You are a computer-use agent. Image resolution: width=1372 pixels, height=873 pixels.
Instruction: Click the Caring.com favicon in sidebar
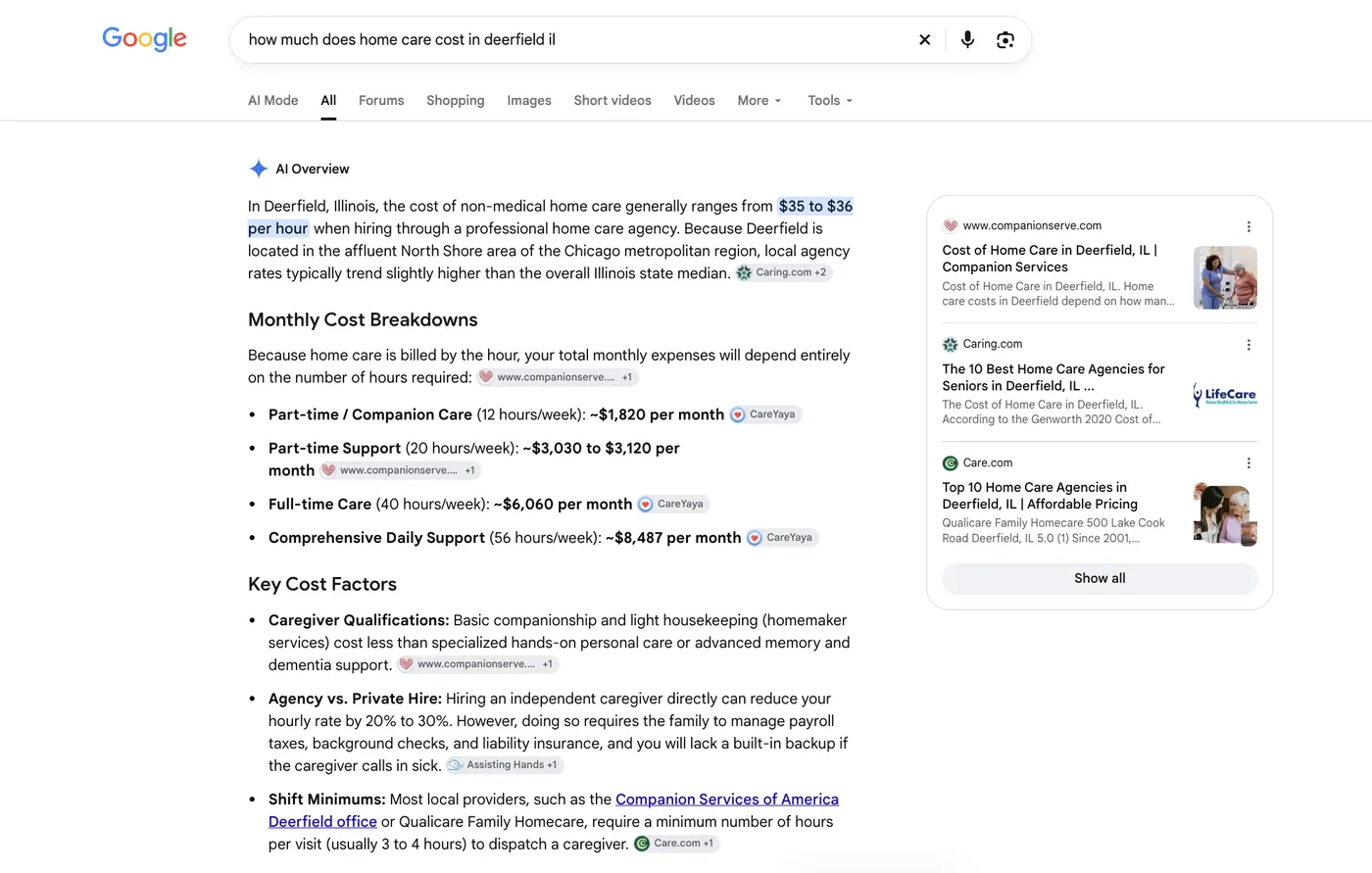(x=950, y=344)
